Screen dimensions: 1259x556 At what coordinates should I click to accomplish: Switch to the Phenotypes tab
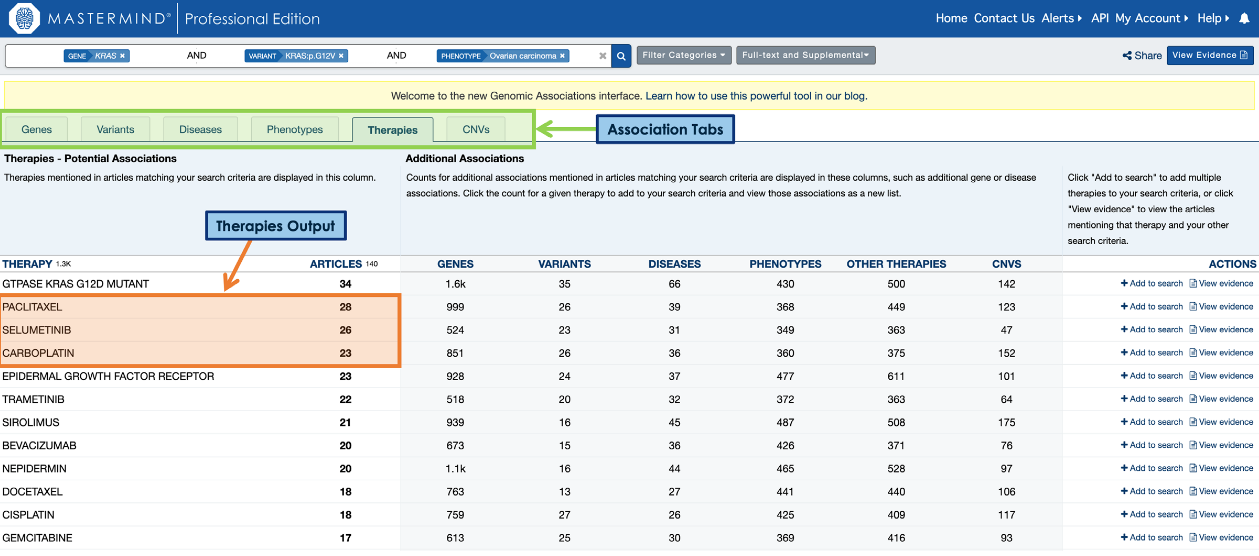pos(295,129)
